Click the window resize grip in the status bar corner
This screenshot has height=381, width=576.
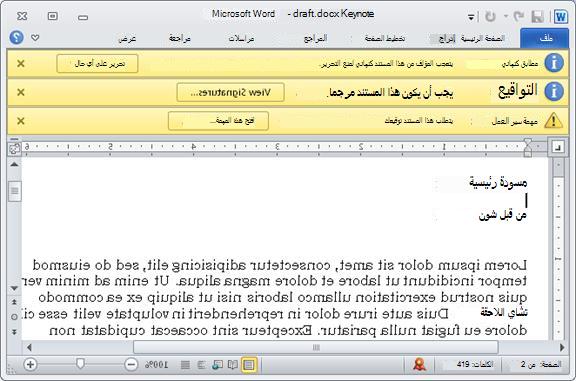(x=12, y=370)
